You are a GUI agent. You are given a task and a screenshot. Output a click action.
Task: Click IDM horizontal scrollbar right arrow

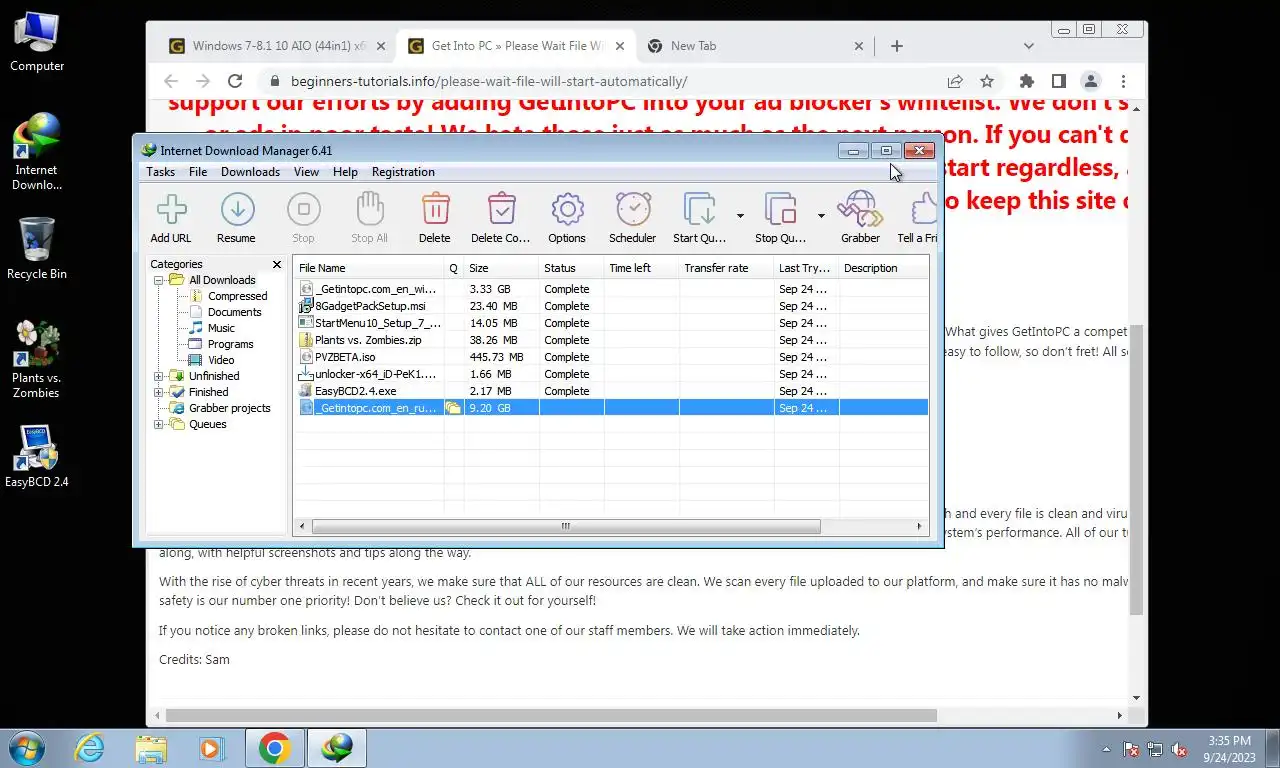(919, 527)
